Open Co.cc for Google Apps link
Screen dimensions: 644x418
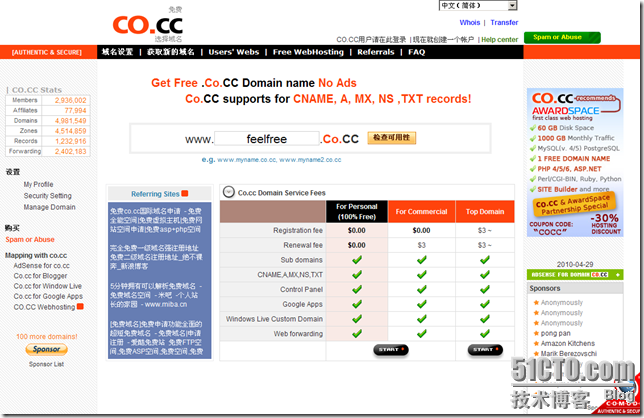48,296
